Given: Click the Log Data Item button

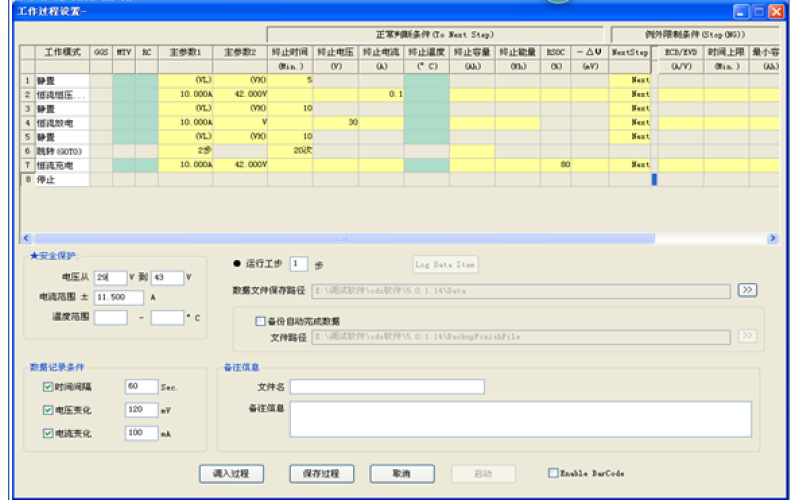Looking at the screenshot, I should [x=445, y=264].
